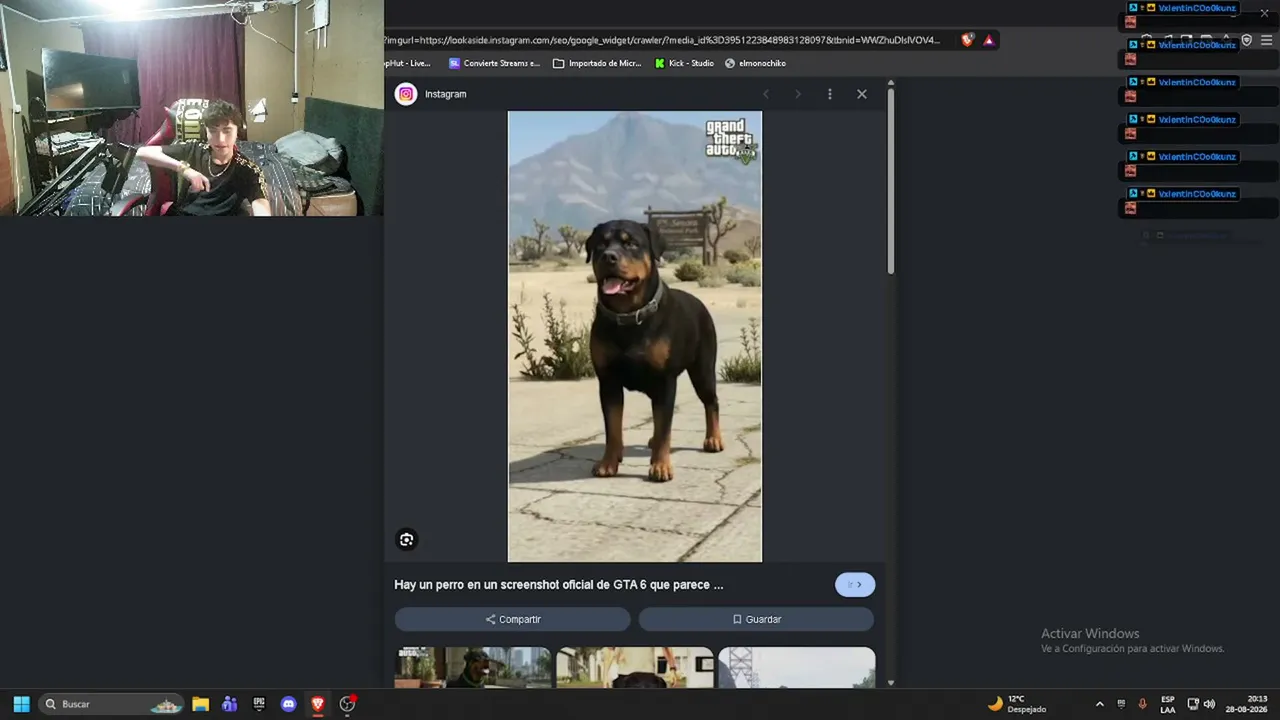This screenshot has height=720, width=1280.
Task: Open the three-dot menu of the image panel
Action: (x=829, y=94)
